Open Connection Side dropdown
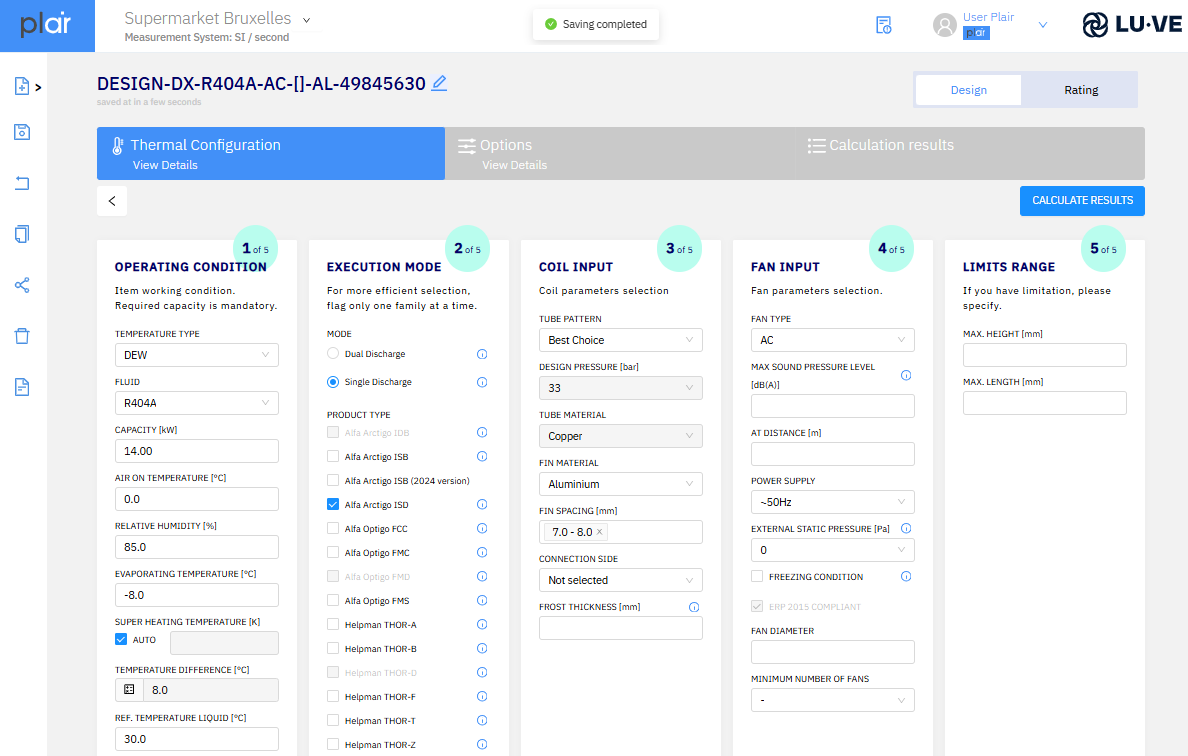 [621, 580]
